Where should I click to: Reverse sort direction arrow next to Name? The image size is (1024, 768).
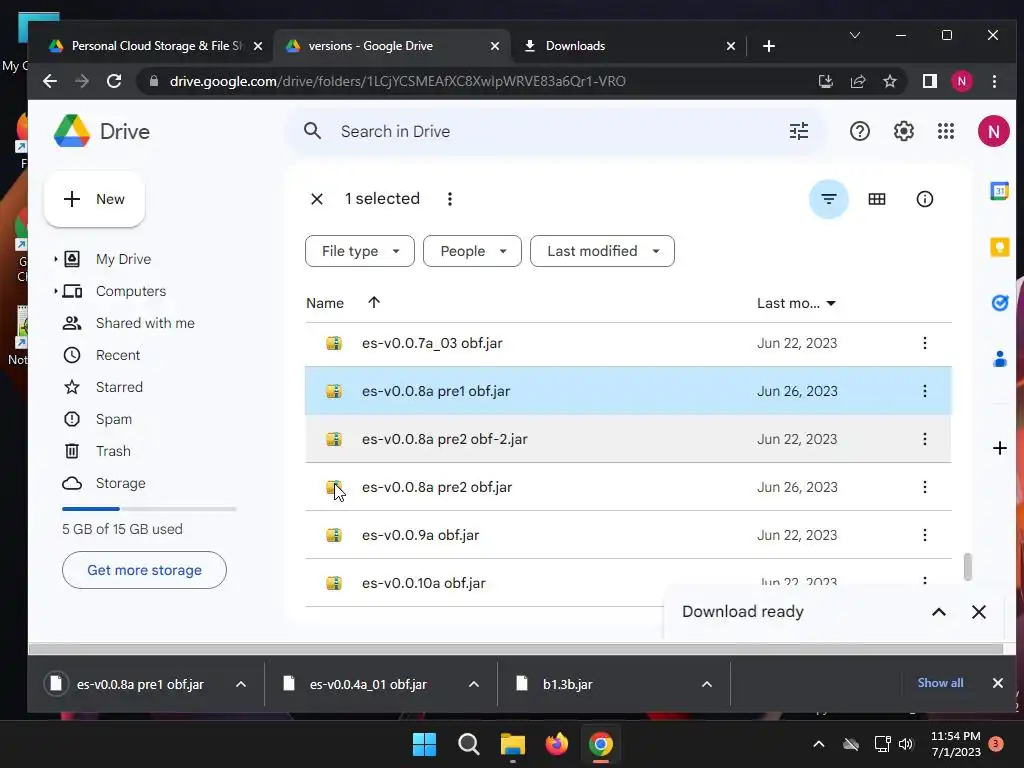pos(374,302)
